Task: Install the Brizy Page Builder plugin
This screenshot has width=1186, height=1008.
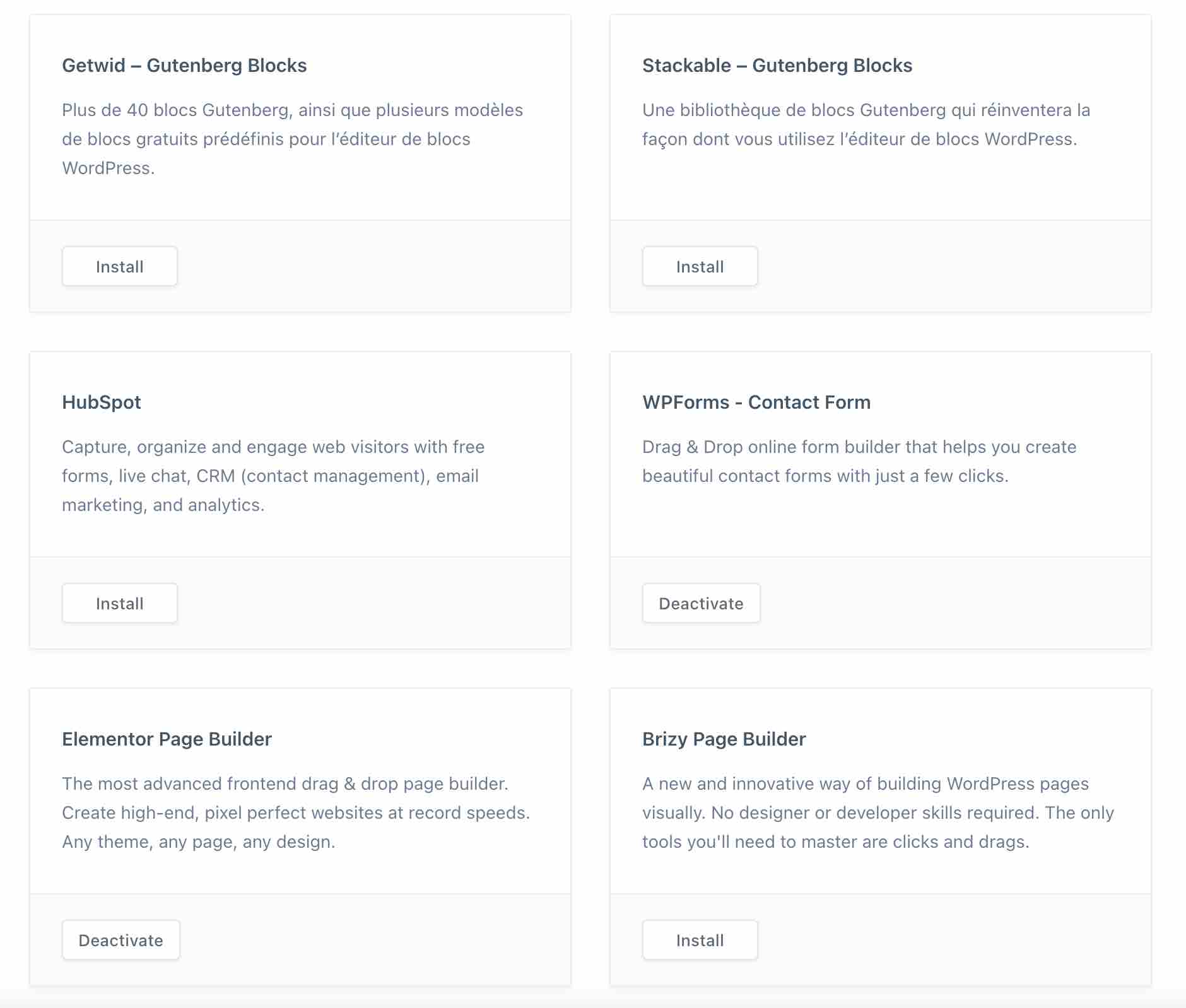Action: (700, 940)
